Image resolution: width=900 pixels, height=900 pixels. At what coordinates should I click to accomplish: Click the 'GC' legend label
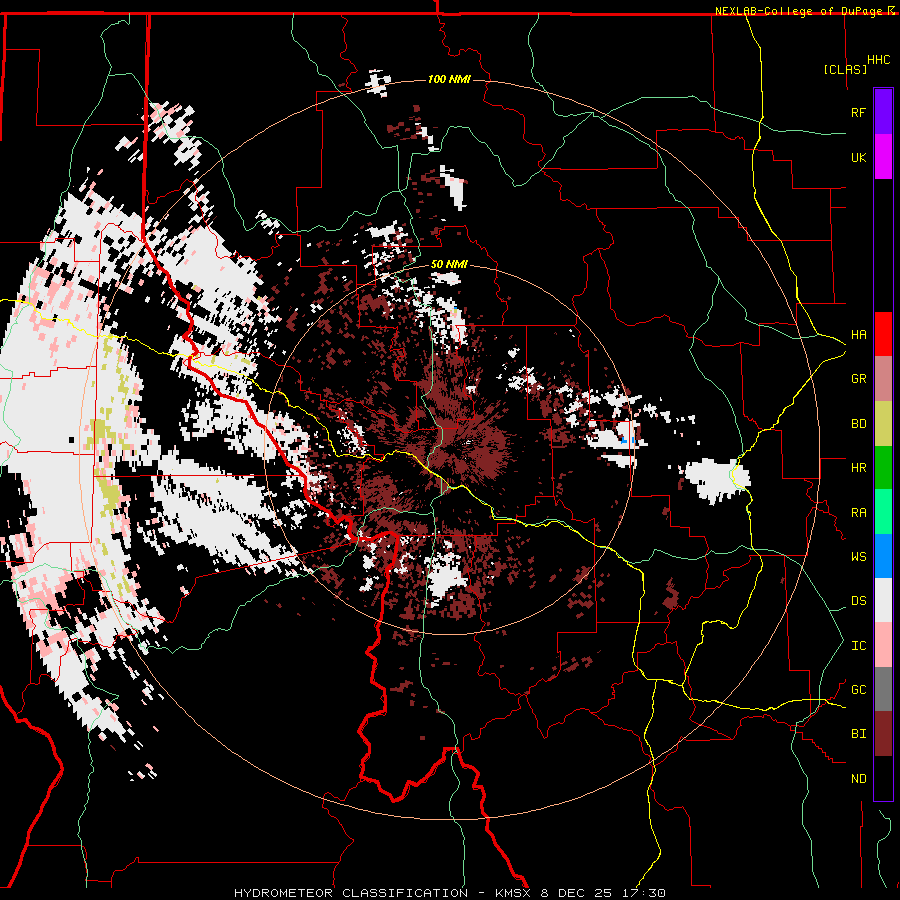tap(858, 690)
